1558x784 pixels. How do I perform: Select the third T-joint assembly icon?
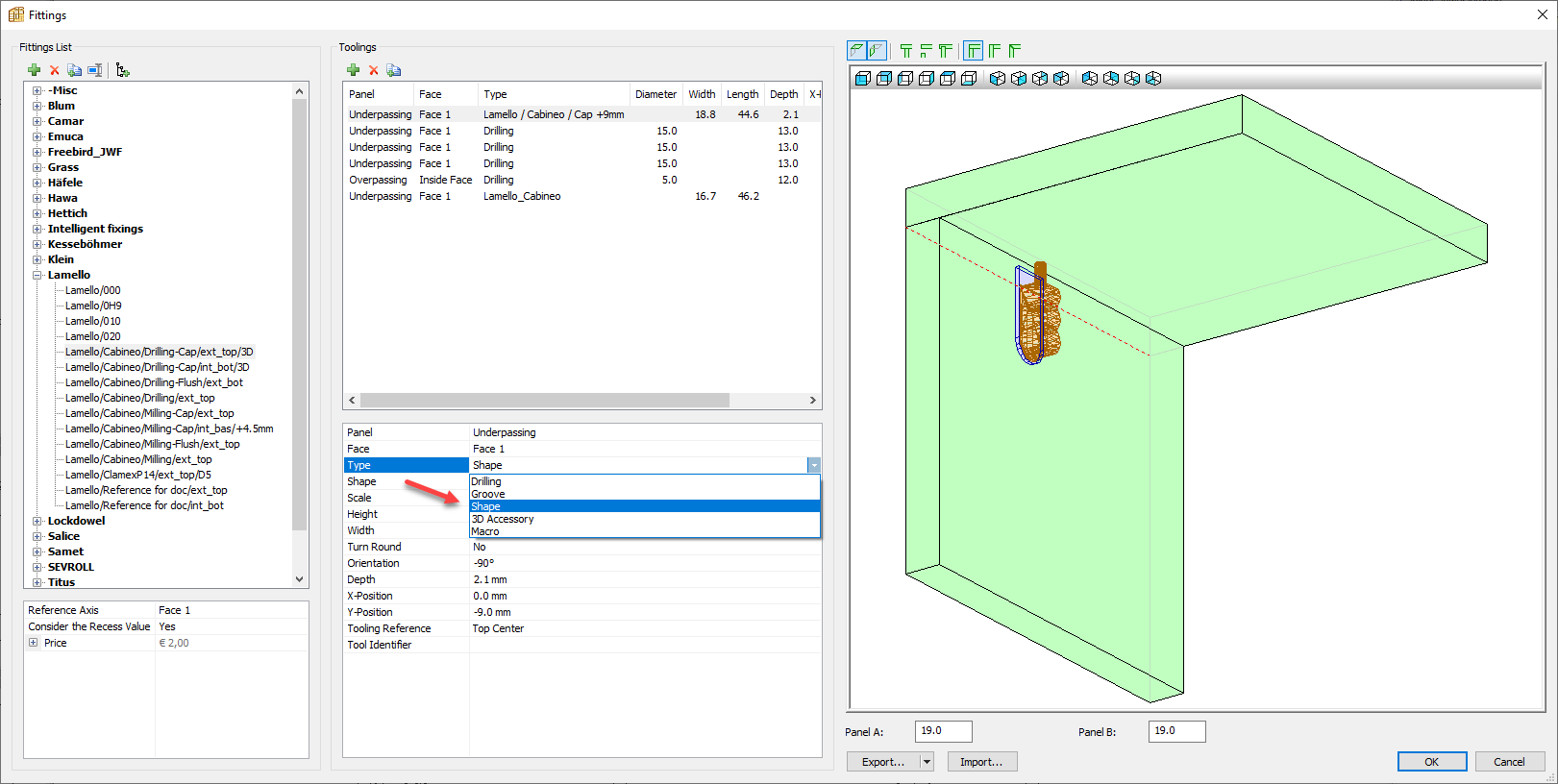(946, 51)
